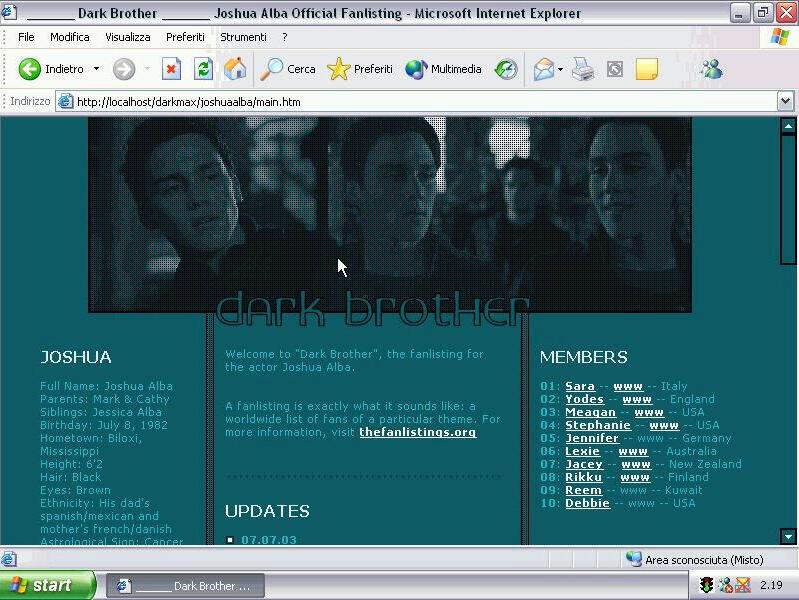Open the address bar dropdown list
This screenshot has height=600, width=799.
[x=785, y=101]
